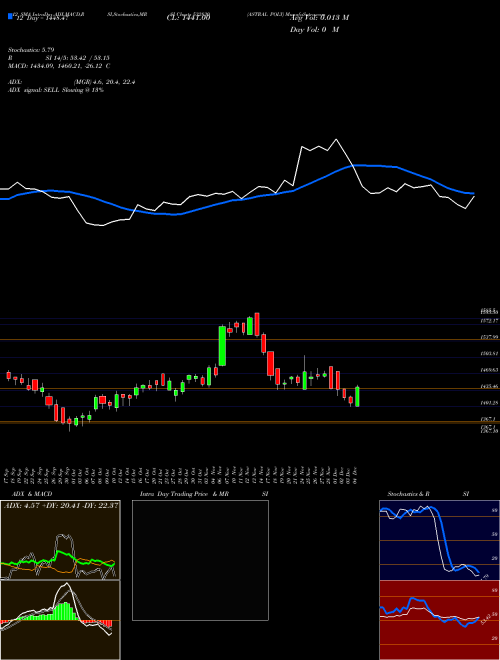Click the 1503.81 price level label
The width and height of the screenshot is (500, 660).
pos(489,354)
